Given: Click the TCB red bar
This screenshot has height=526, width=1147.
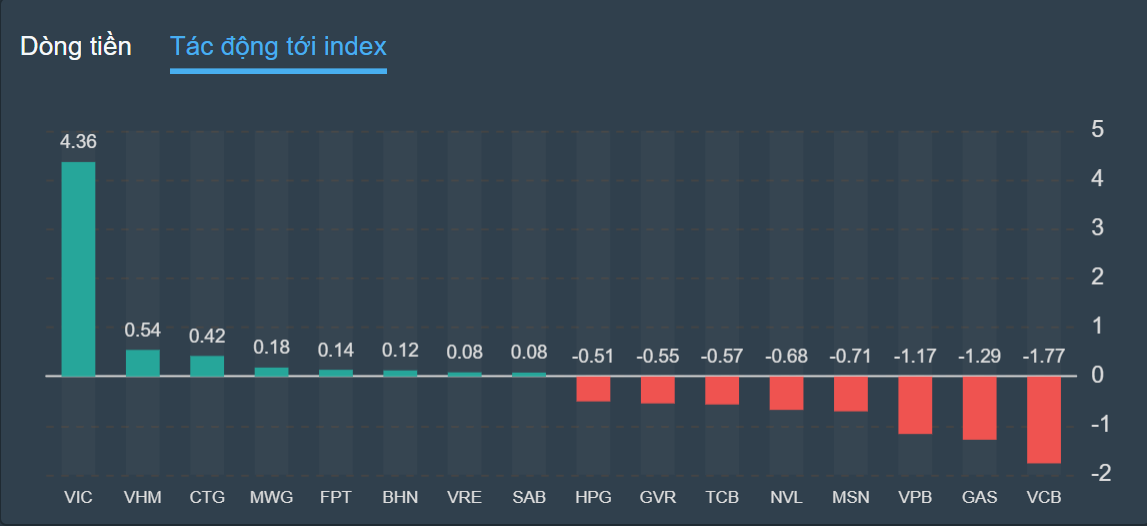Looking at the screenshot, I should point(722,390).
